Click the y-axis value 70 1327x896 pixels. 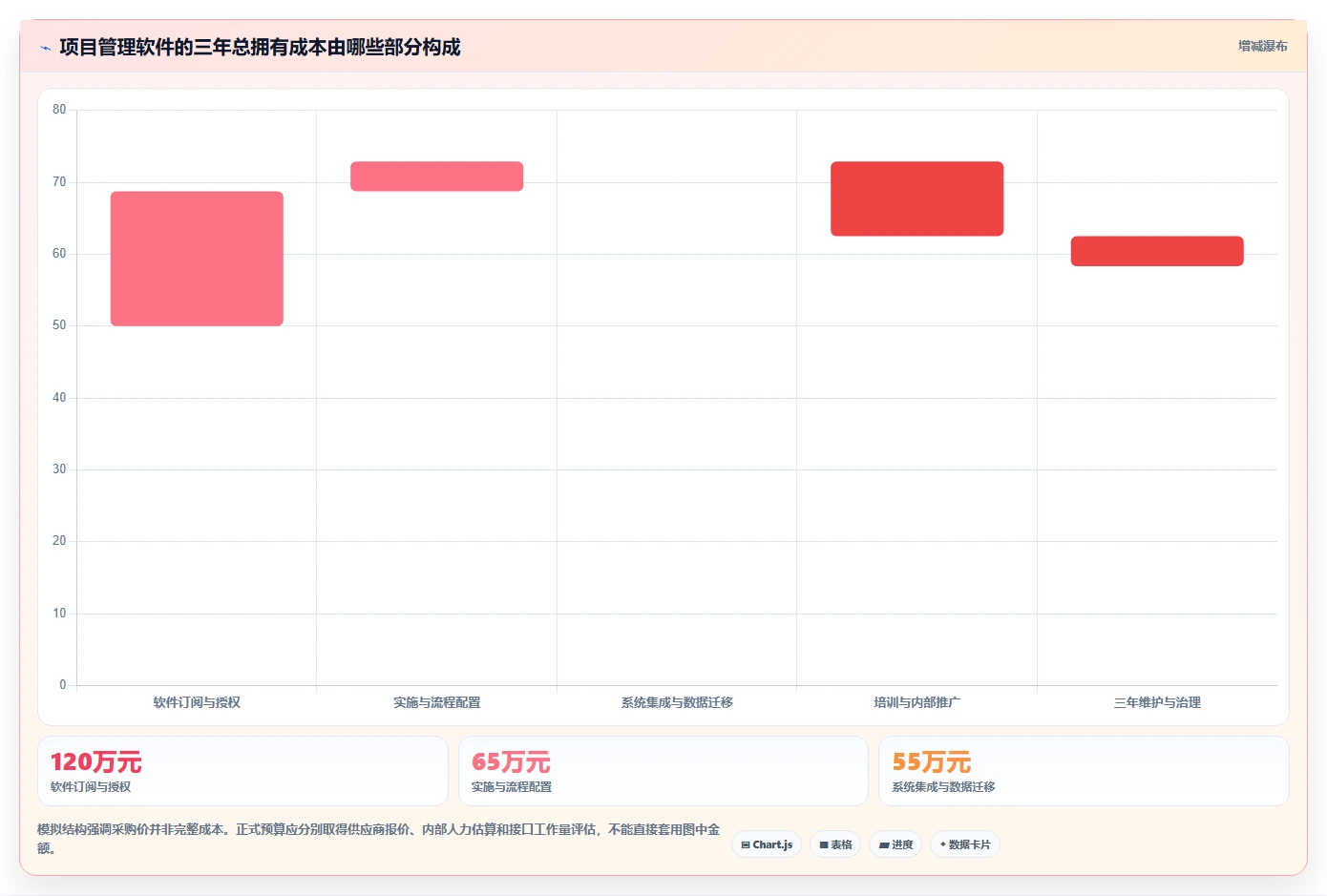(59, 182)
